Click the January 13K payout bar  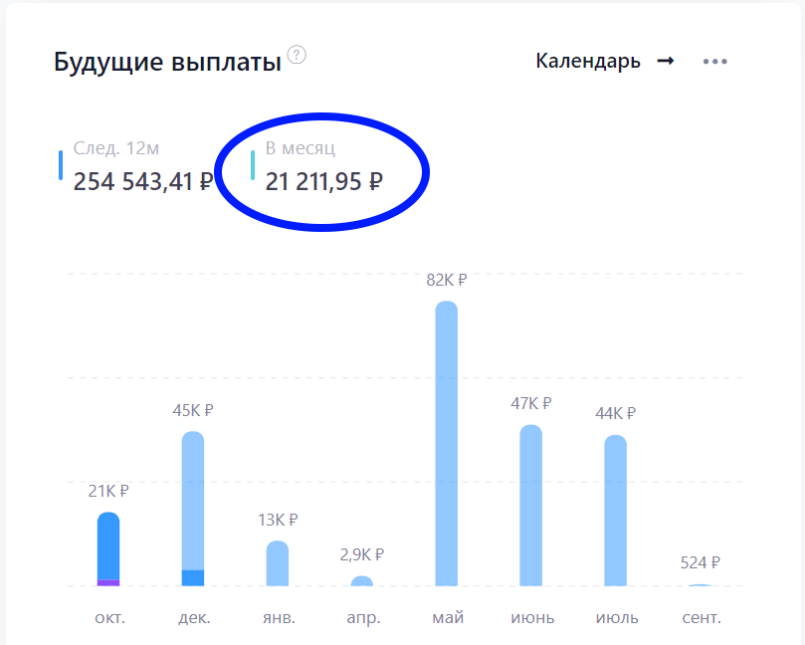pyautogui.click(x=277, y=563)
